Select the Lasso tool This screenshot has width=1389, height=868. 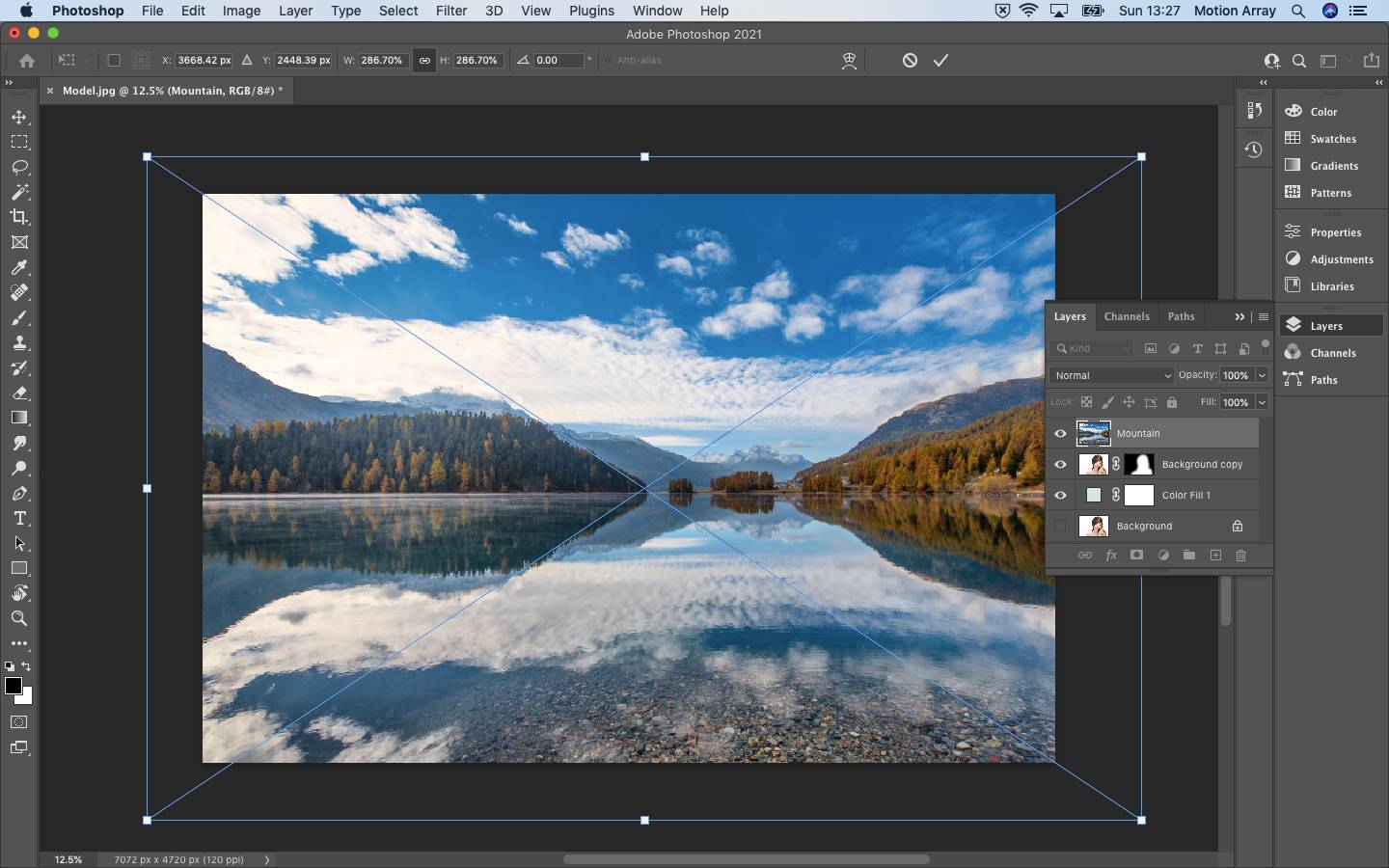(x=19, y=167)
